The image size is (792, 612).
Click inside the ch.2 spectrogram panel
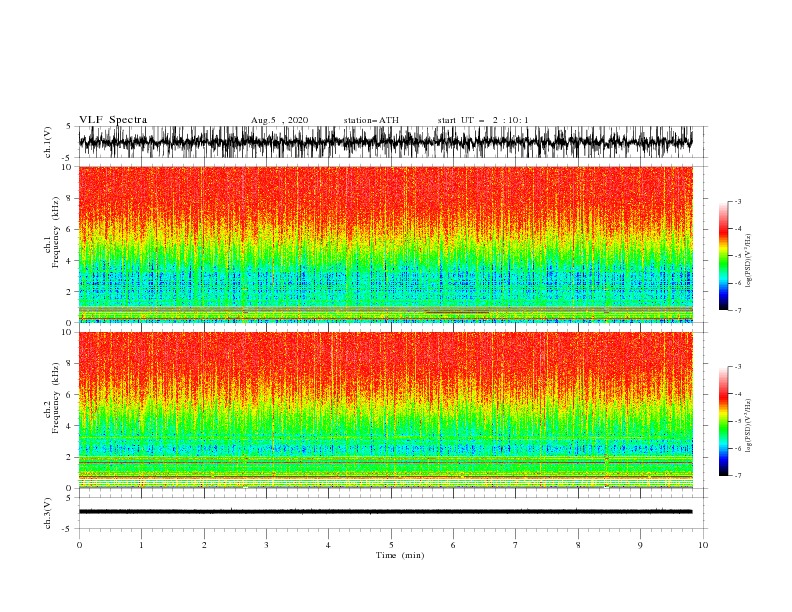[385, 410]
